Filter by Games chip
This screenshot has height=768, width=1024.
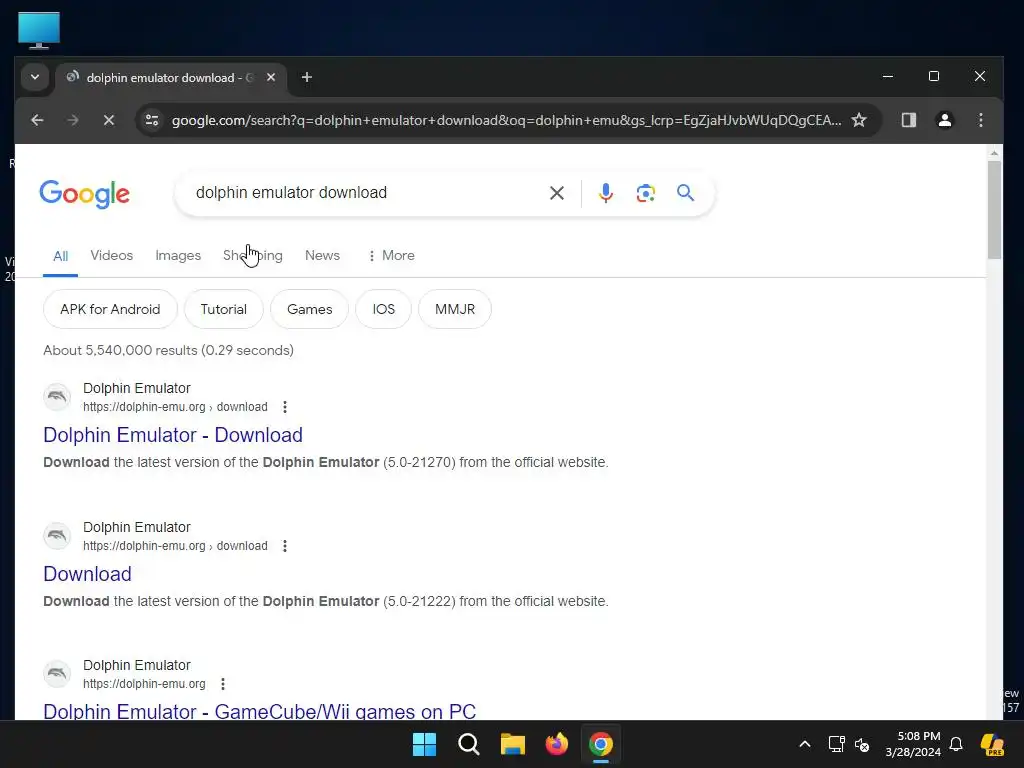[310, 309]
